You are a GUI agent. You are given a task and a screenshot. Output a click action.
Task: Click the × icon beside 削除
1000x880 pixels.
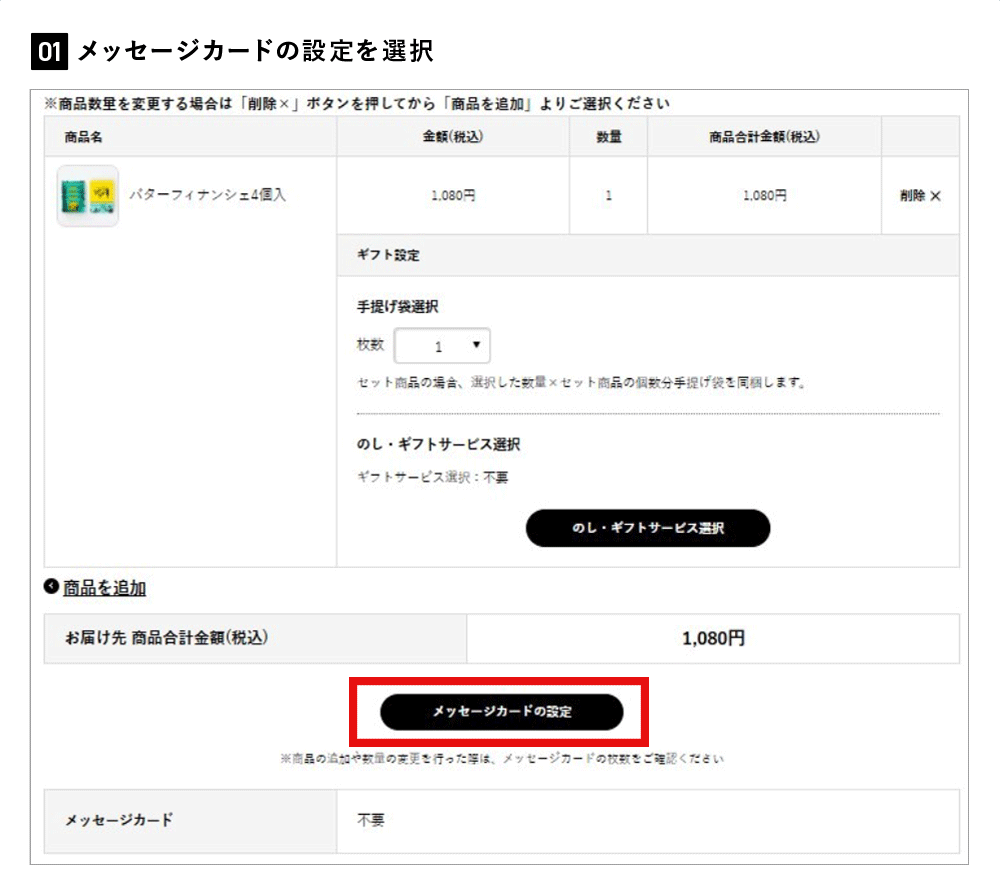click(x=936, y=197)
